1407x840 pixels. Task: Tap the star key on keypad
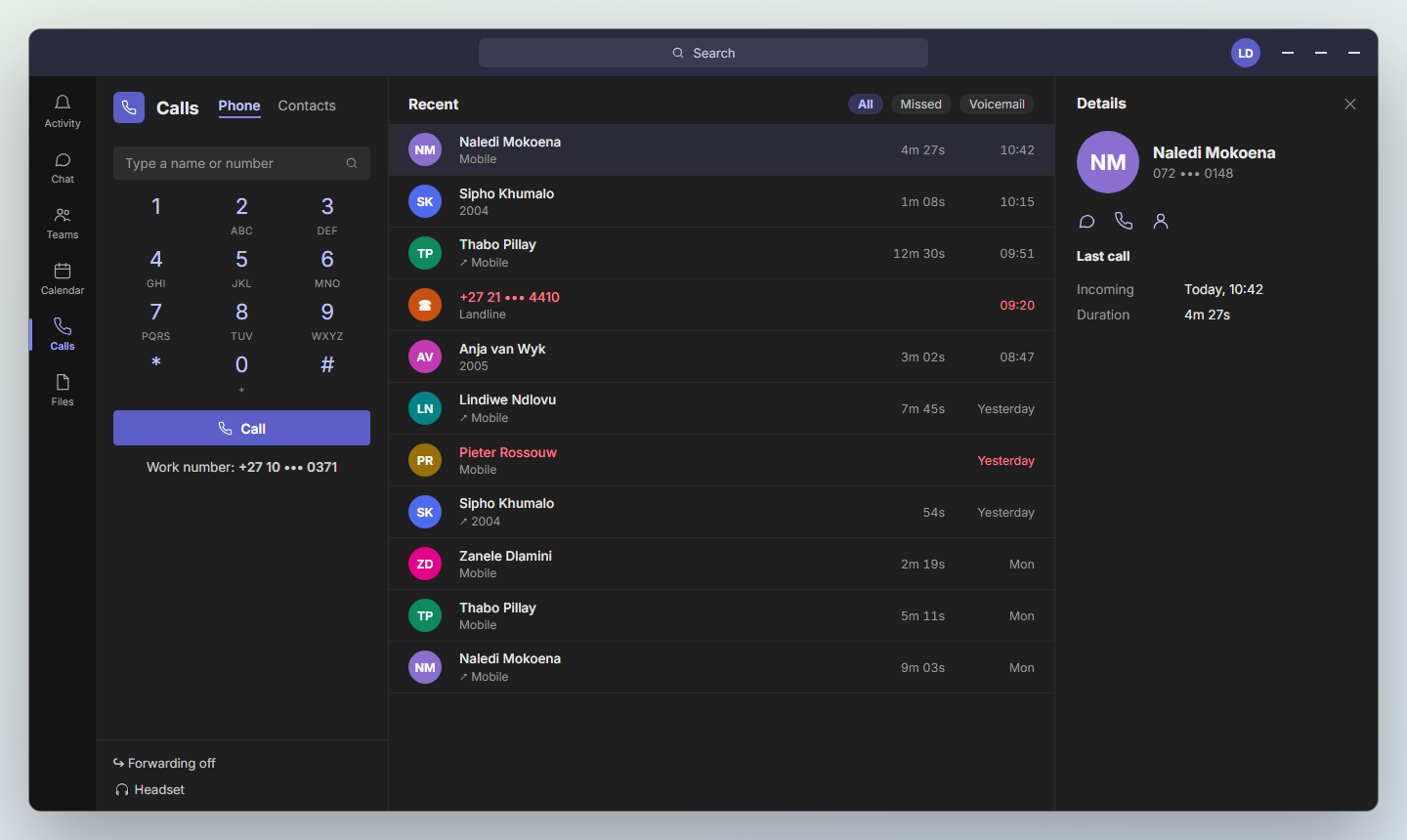point(156,365)
